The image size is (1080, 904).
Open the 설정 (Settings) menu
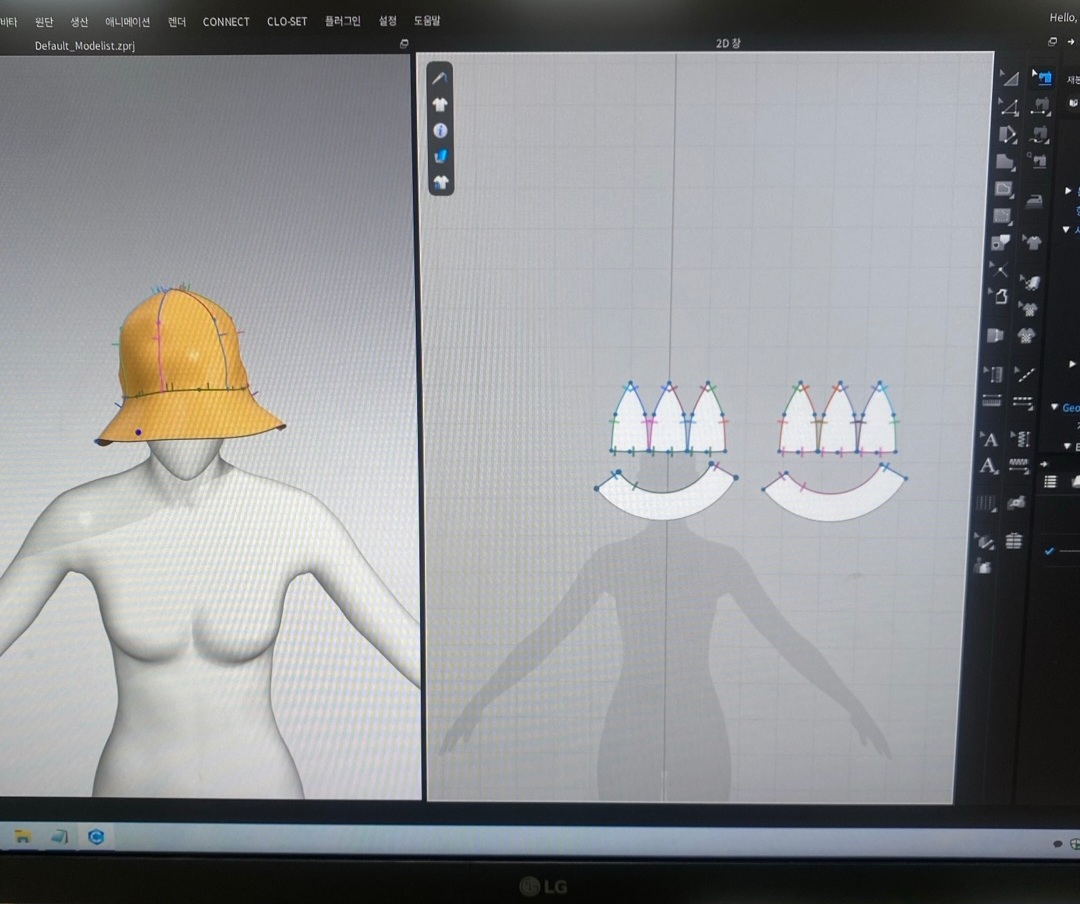click(387, 21)
